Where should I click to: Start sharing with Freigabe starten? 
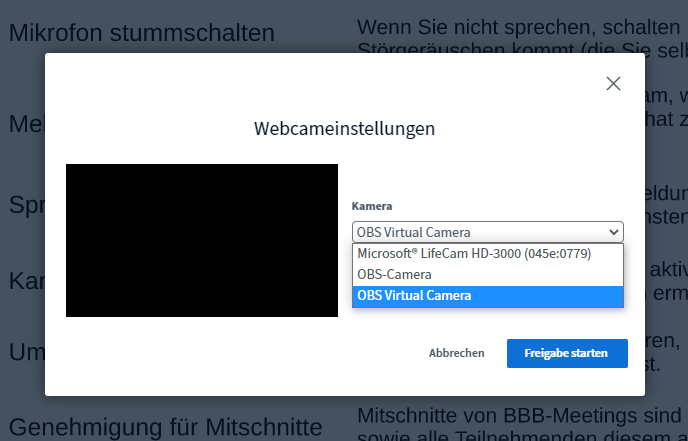[x=566, y=353]
